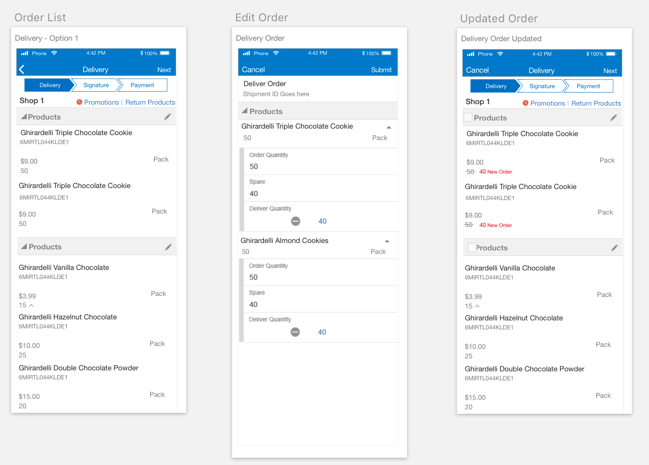Tap Next in the Order List header
649x465 pixels.
click(164, 70)
